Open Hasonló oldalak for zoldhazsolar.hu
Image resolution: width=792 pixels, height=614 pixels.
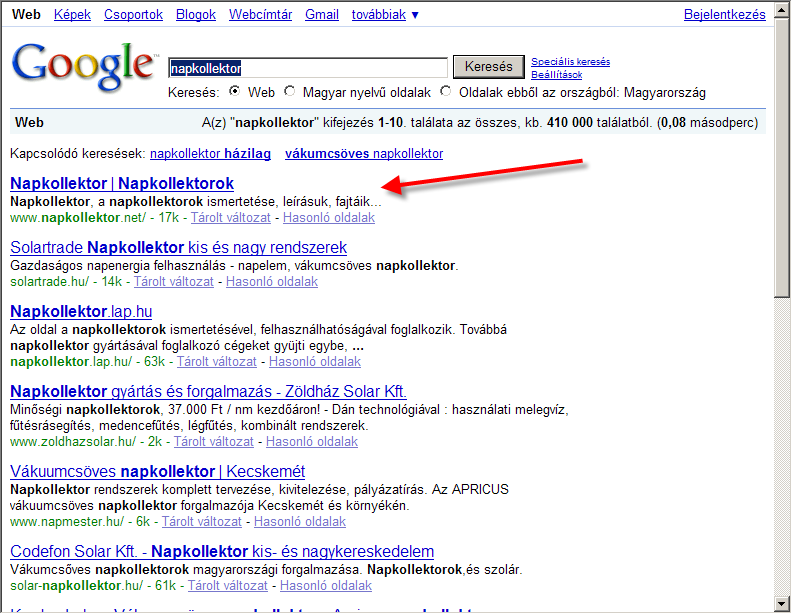point(312,441)
